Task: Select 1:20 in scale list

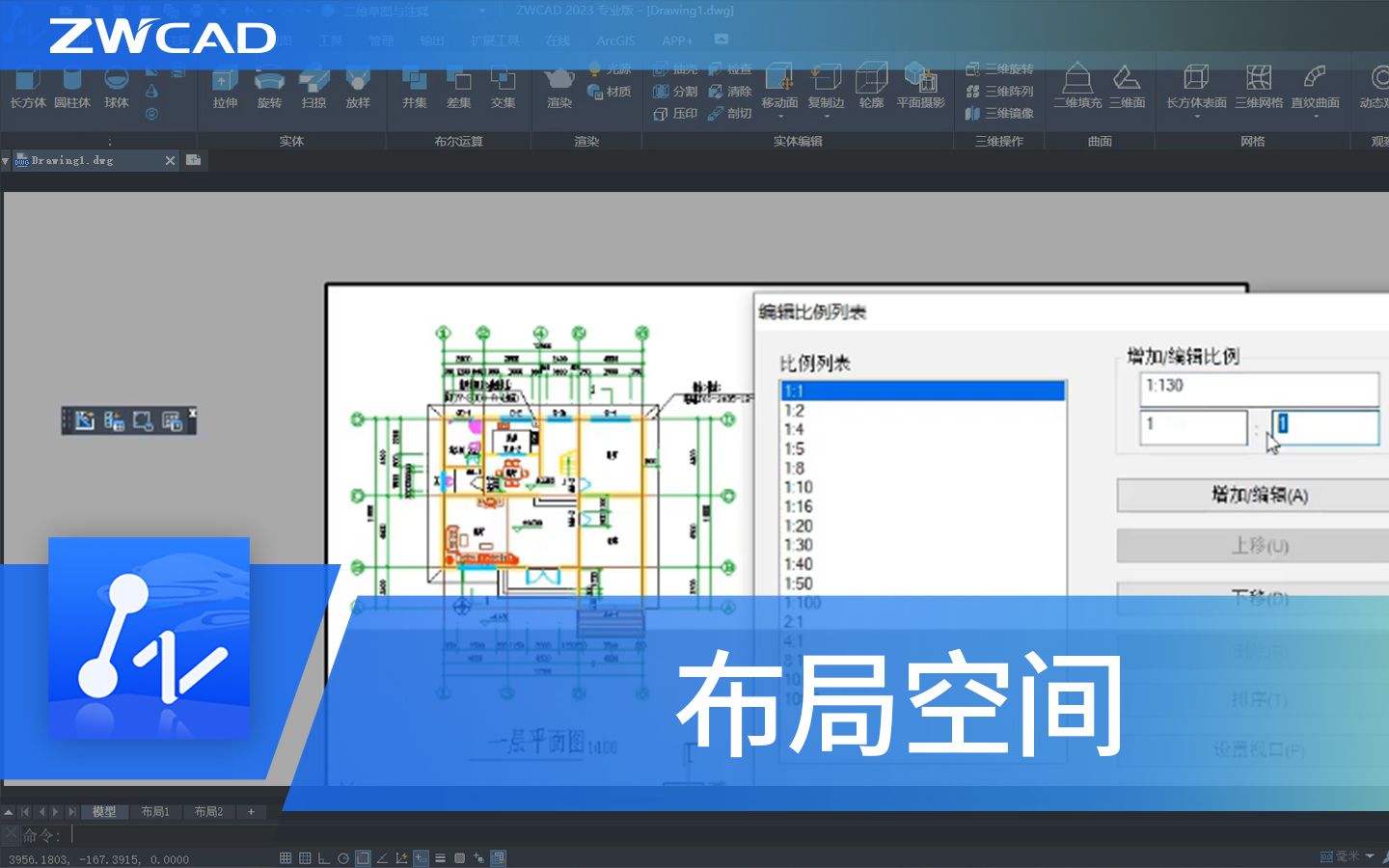Action: pyautogui.click(x=923, y=526)
